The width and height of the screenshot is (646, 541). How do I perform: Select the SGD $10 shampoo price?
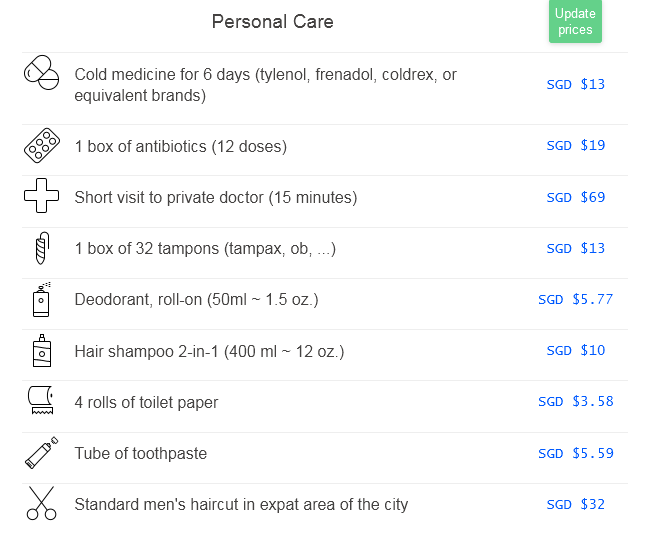[x=575, y=350]
